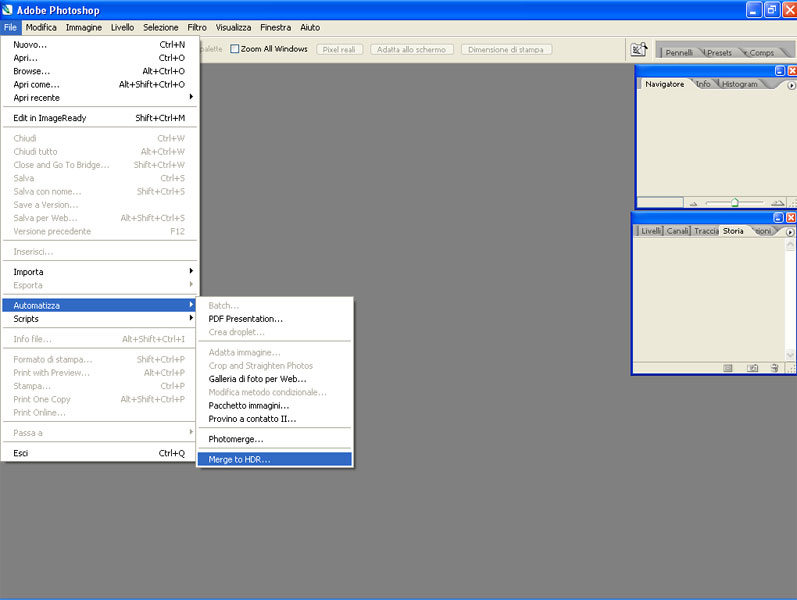The height and width of the screenshot is (600, 797).
Task: Click the History new snapshot camera icon
Action: [752, 368]
